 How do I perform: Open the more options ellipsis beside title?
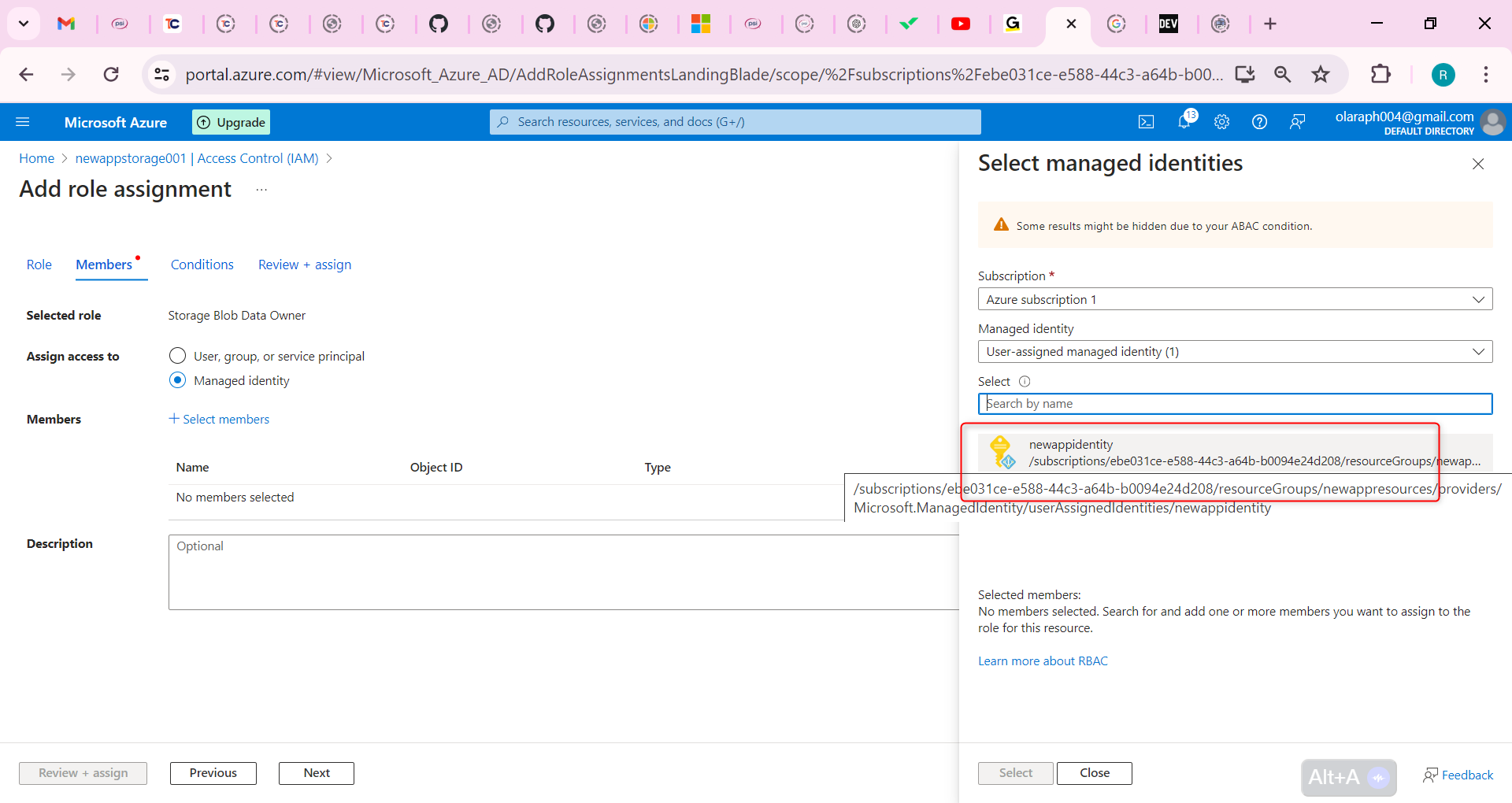click(x=261, y=190)
